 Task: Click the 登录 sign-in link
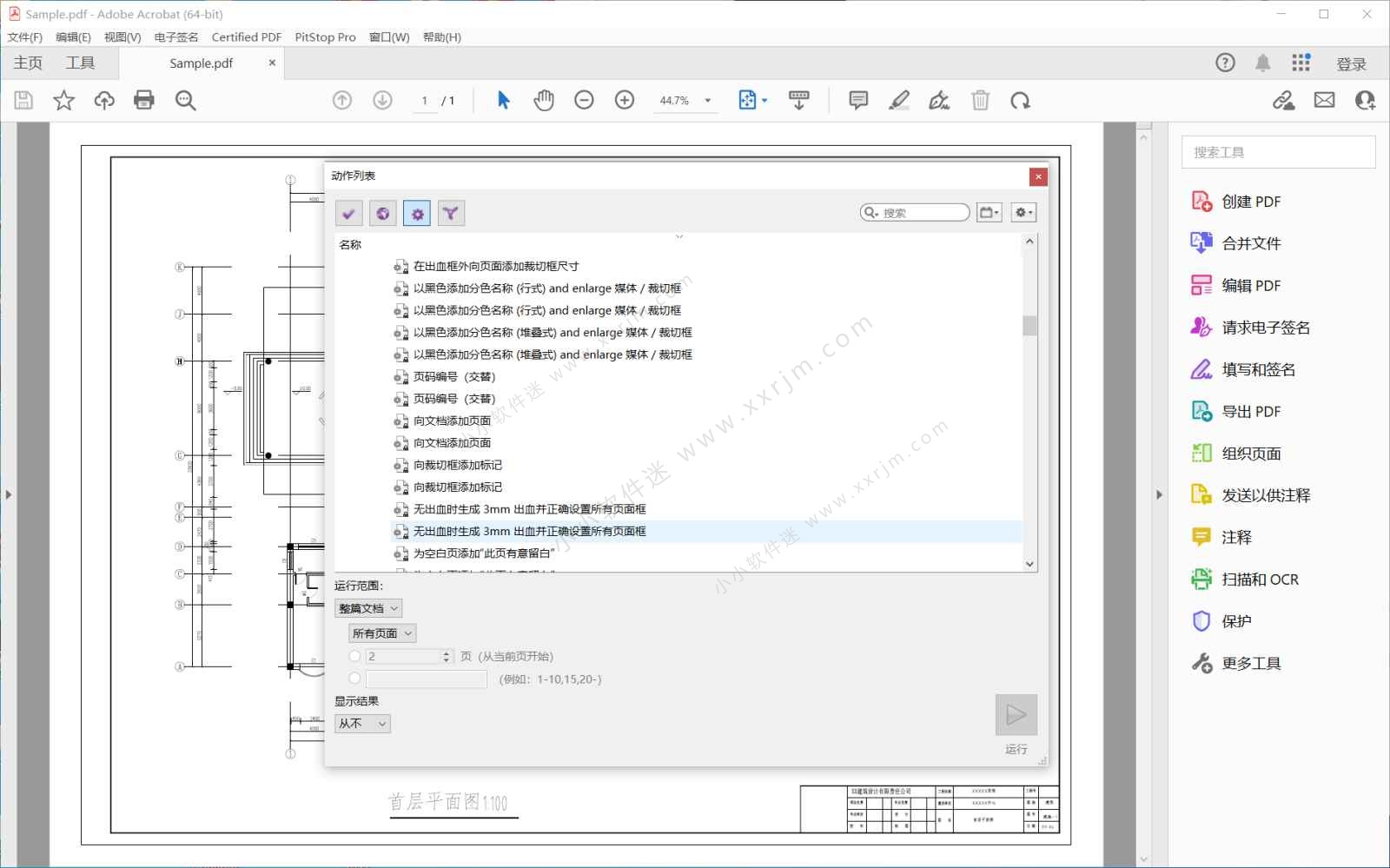[1351, 63]
